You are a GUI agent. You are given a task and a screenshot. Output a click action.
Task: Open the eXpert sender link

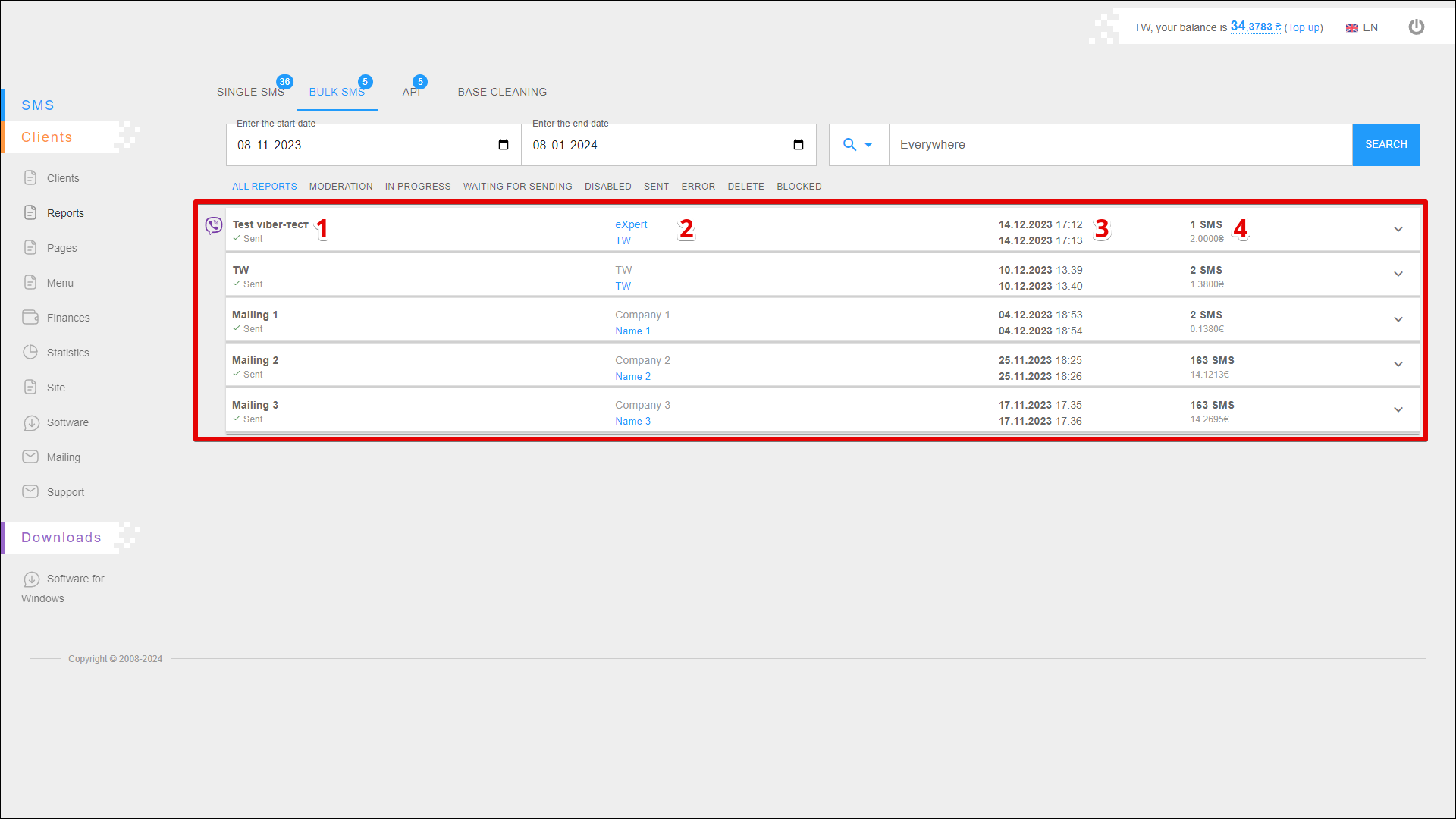point(631,224)
